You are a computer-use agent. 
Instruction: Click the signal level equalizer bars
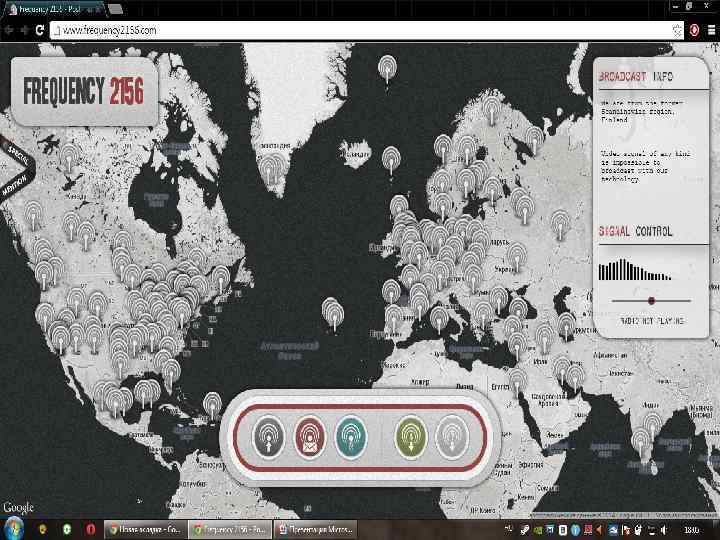click(x=635, y=270)
